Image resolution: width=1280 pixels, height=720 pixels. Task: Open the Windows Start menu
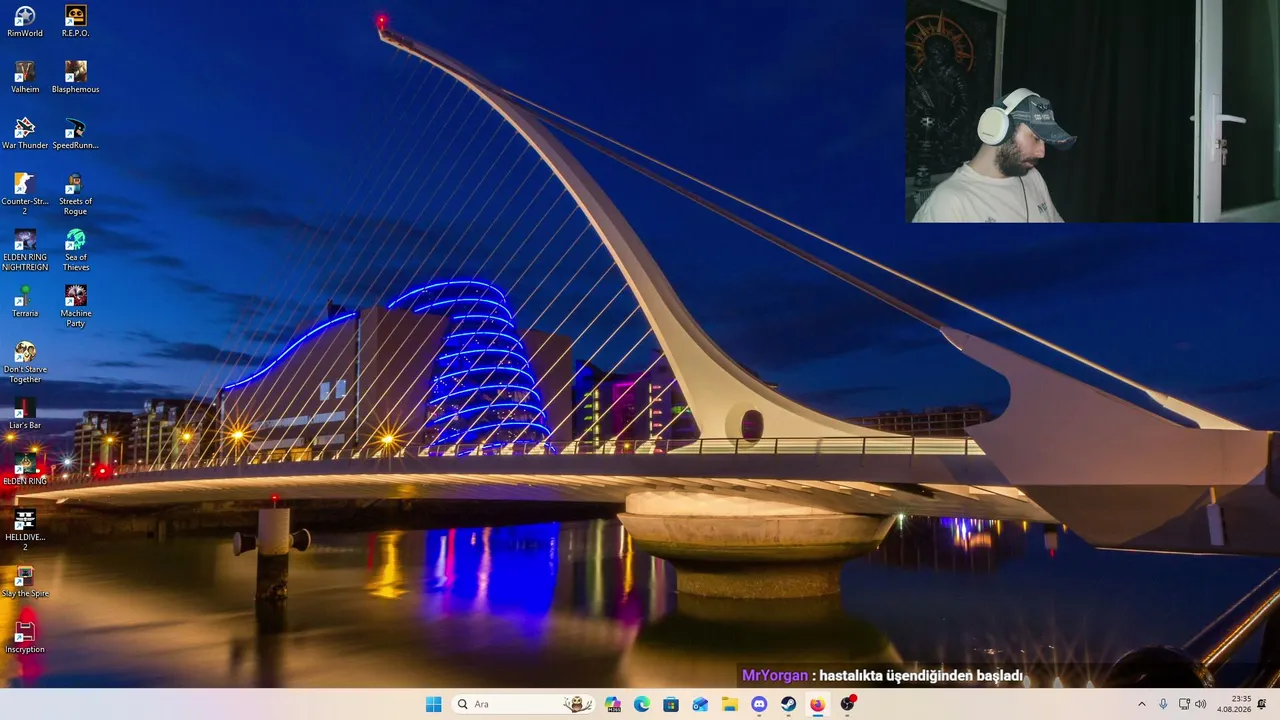coord(433,704)
